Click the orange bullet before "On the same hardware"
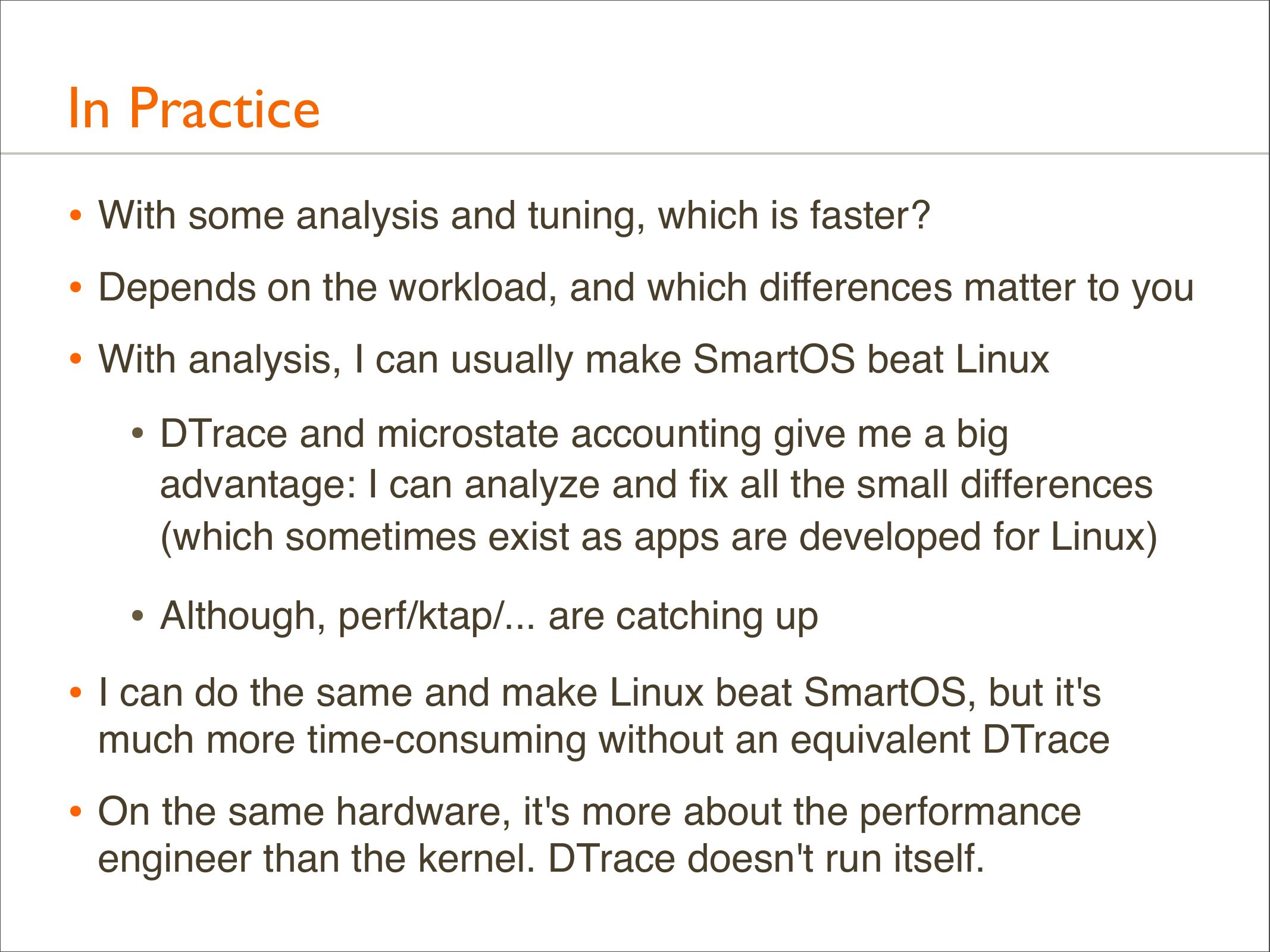This screenshot has width=1270, height=952. [x=75, y=811]
